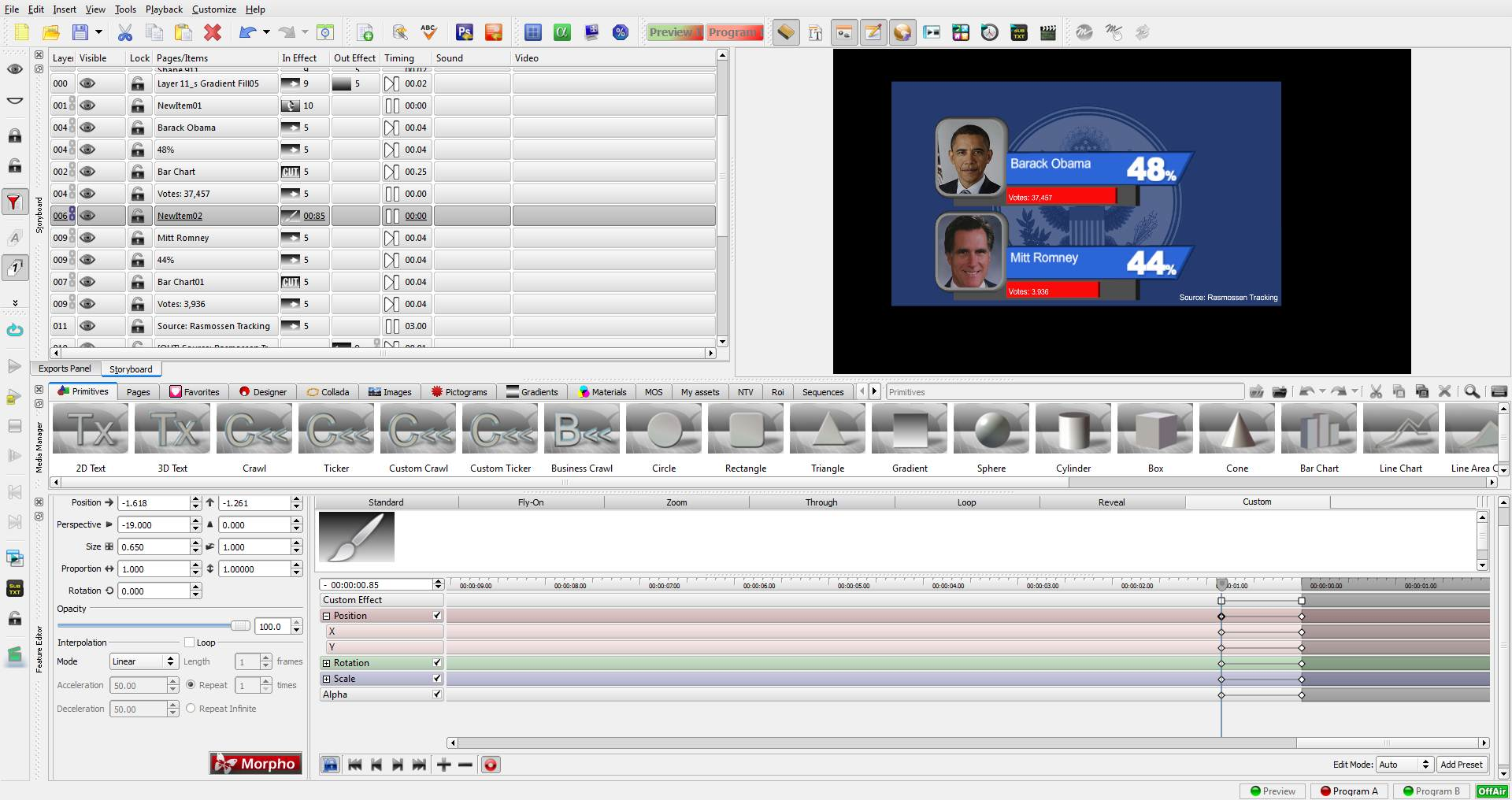Click the Add Preset button
The width and height of the screenshot is (1512, 800).
1462,765
